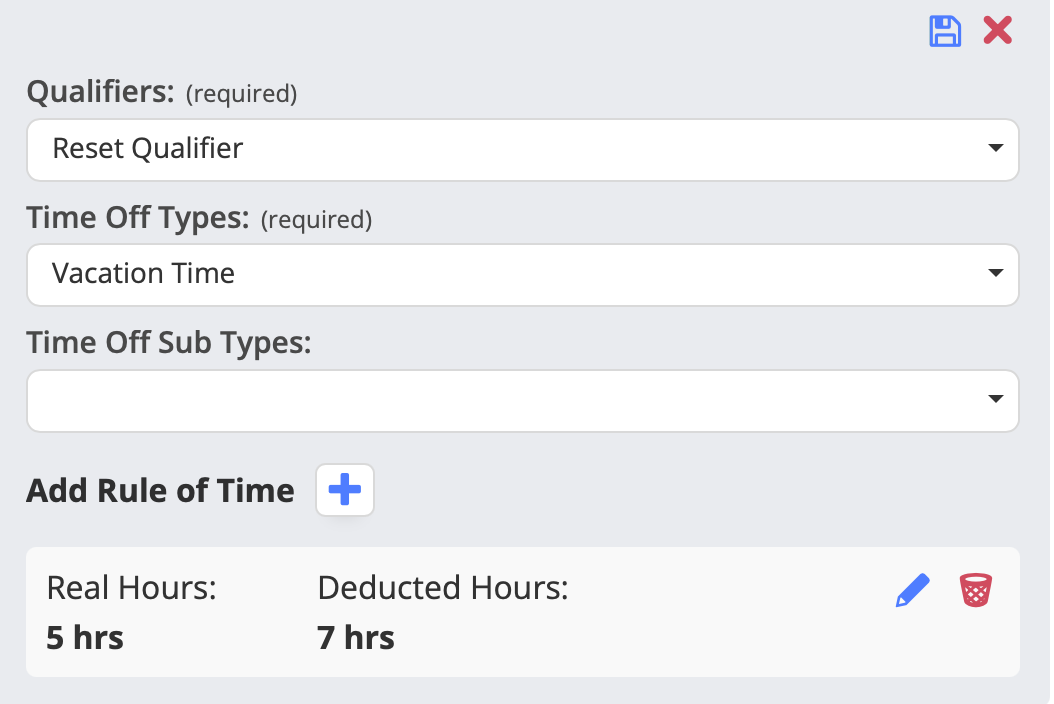This screenshot has height=704, width=1054.
Task: Delete the hours rule with the trash icon
Action: coord(975,590)
